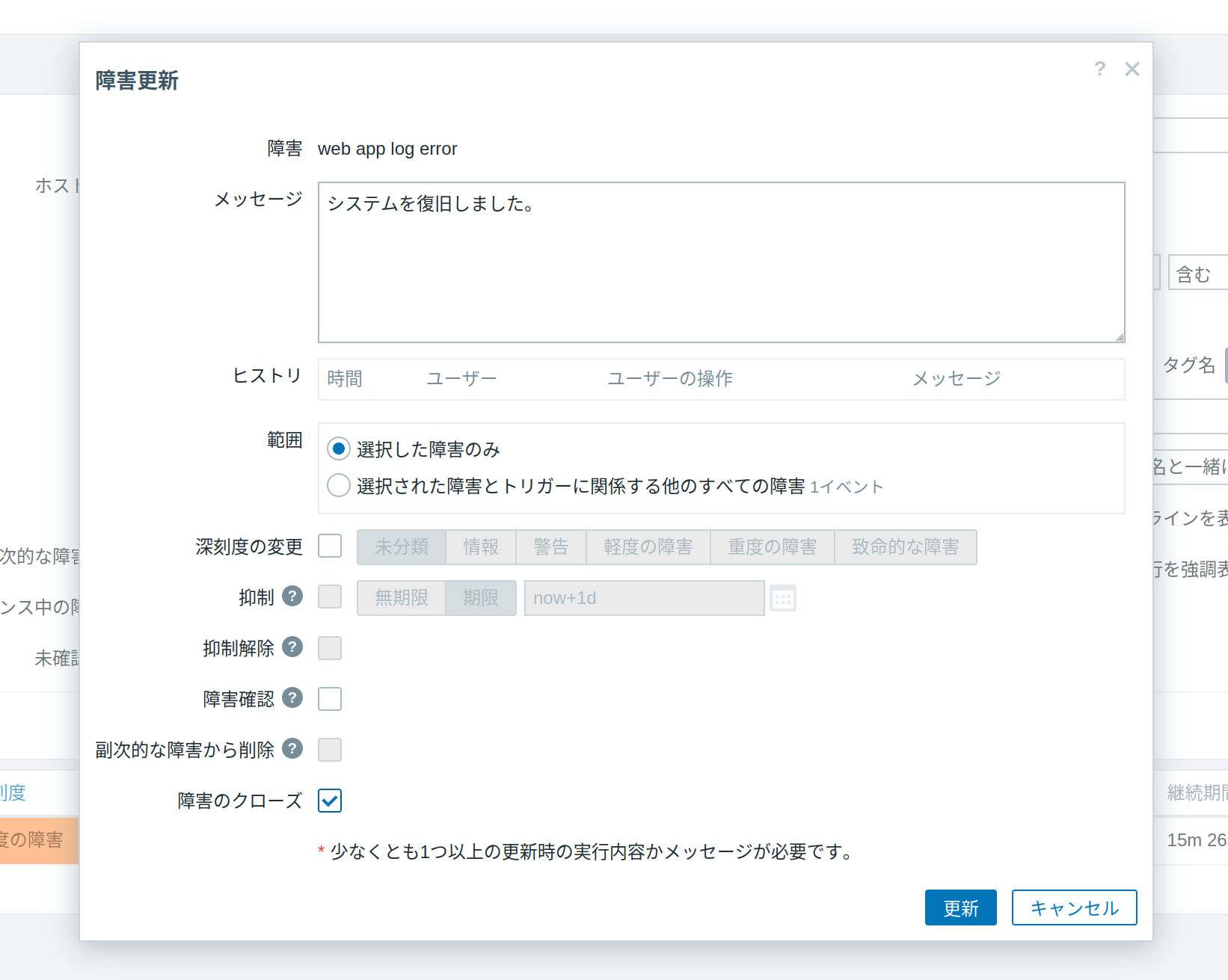1228x980 pixels.
Task: Select the all related problems radio option
Action: (339, 486)
